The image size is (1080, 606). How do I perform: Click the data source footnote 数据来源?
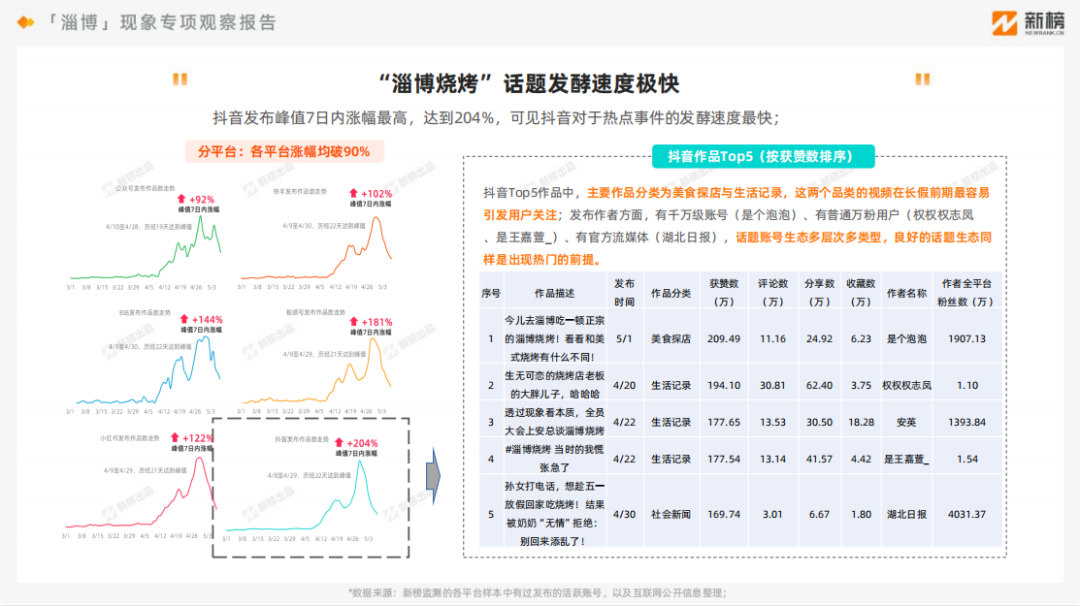click(537, 592)
